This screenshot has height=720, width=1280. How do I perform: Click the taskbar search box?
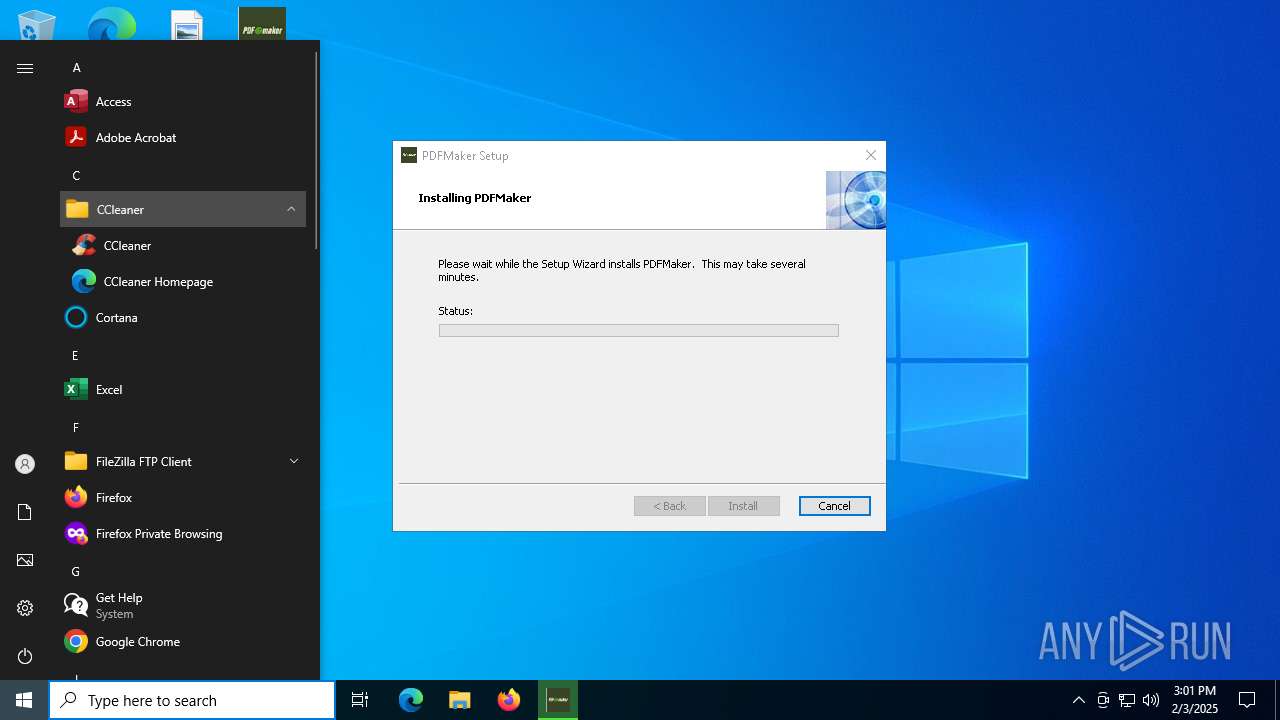coord(192,700)
